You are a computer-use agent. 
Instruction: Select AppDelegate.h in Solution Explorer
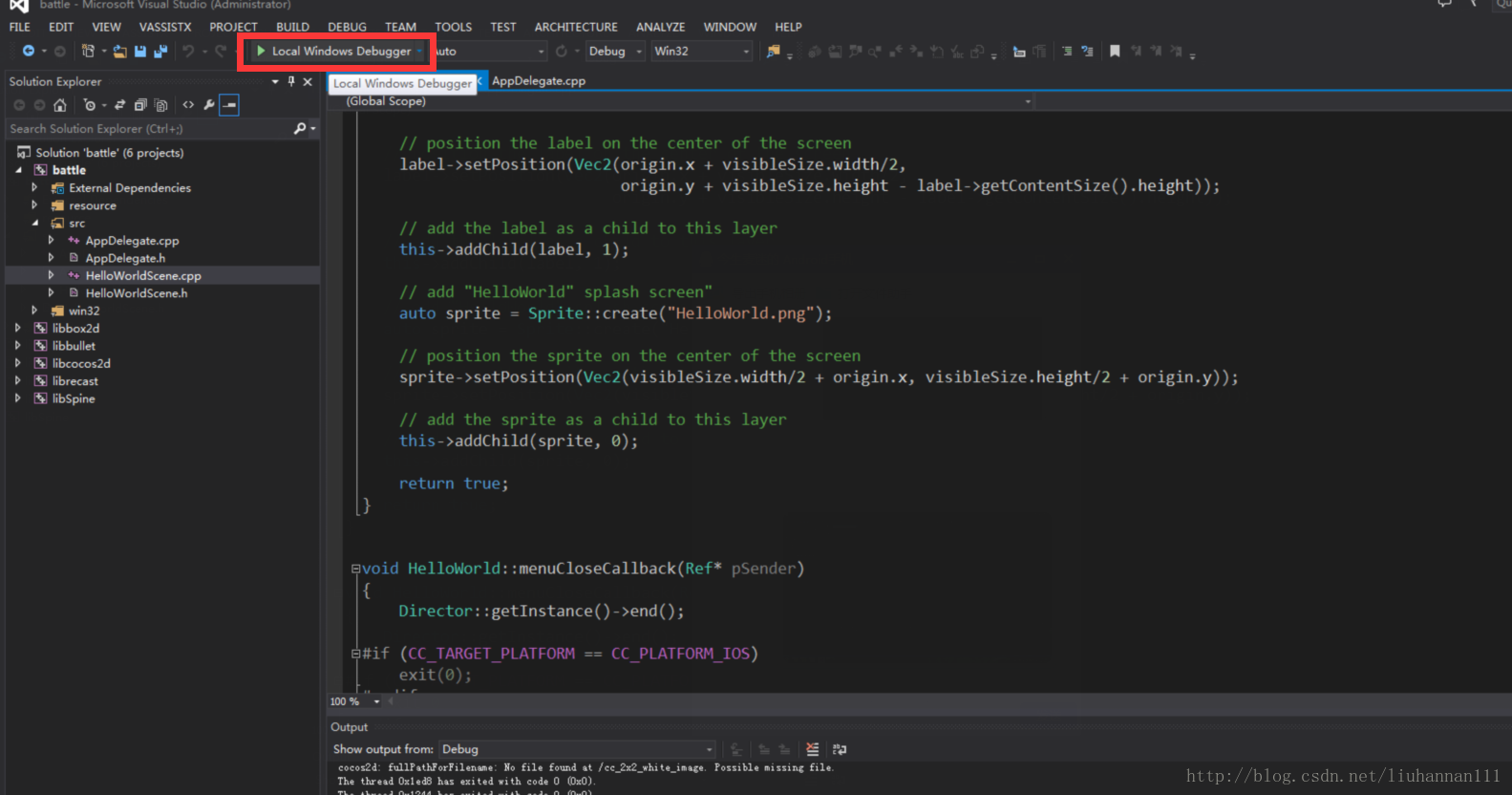[x=125, y=258]
